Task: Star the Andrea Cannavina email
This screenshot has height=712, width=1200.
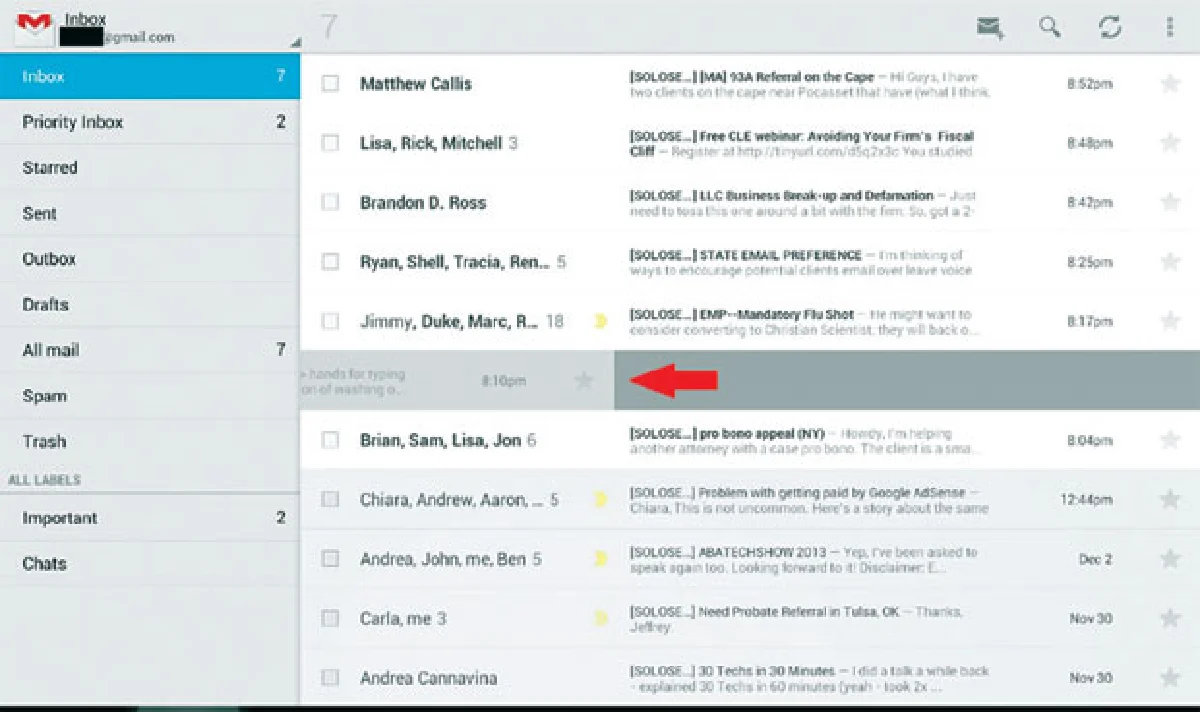Action: coord(1169,678)
